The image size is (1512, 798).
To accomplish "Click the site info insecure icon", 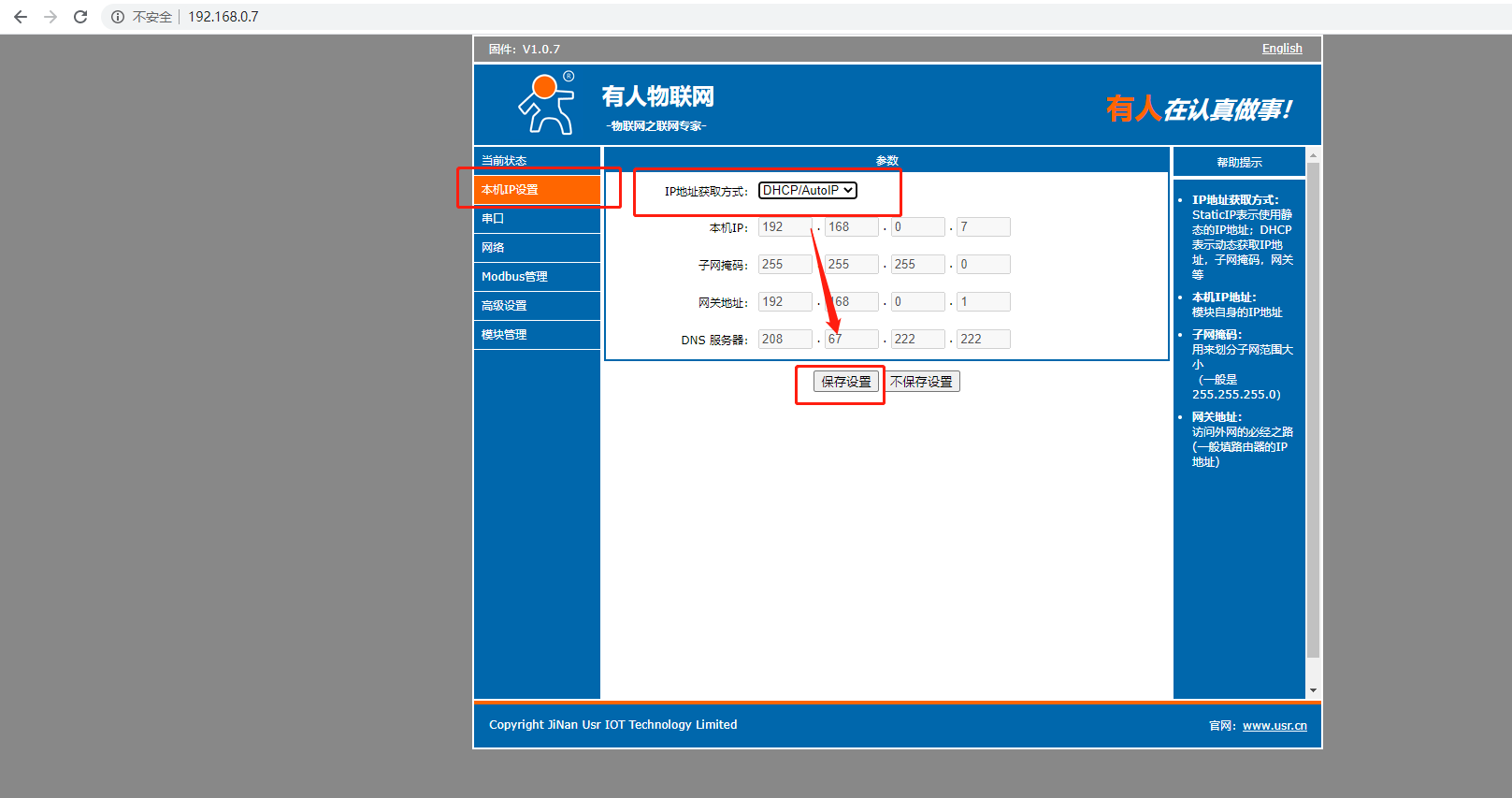I will [x=118, y=17].
